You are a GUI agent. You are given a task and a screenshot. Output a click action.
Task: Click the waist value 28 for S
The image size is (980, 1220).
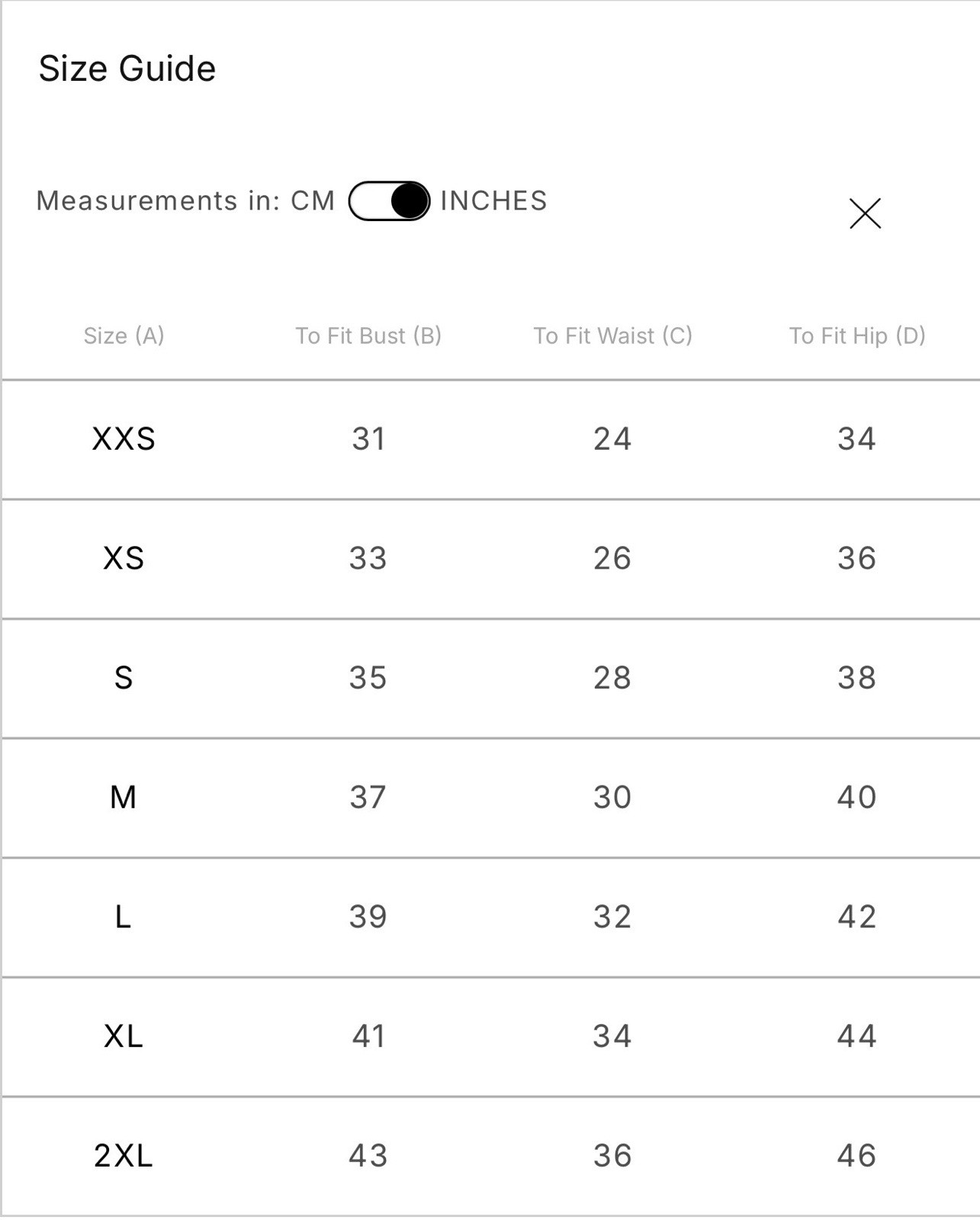point(612,678)
